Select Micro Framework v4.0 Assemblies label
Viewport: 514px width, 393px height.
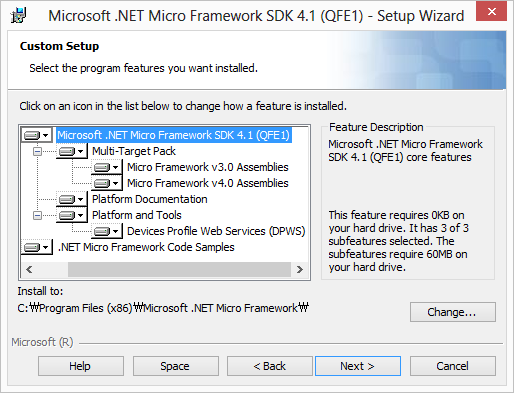coord(208,183)
